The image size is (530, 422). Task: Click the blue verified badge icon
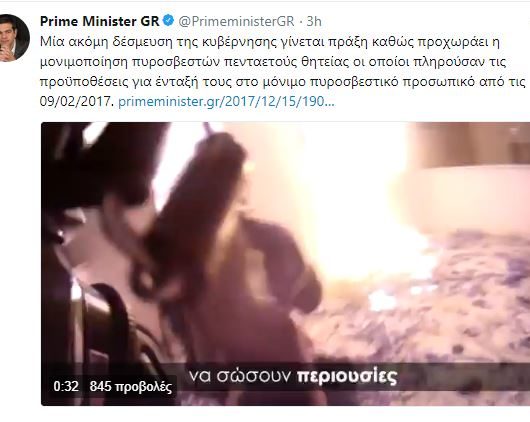[168, 21]
